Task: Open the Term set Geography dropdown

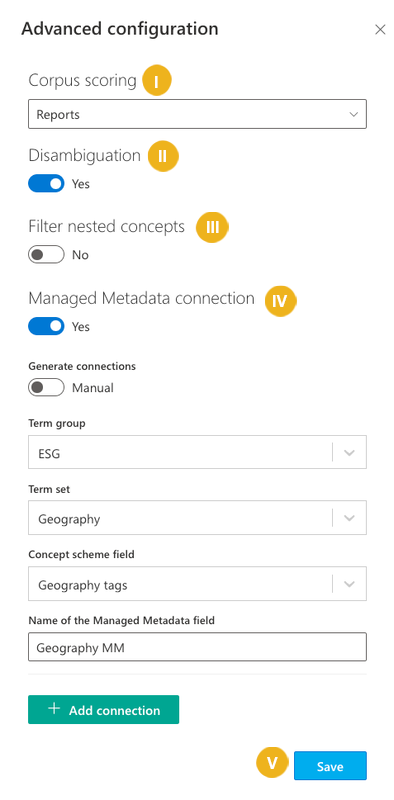Action: coord(197,518)
